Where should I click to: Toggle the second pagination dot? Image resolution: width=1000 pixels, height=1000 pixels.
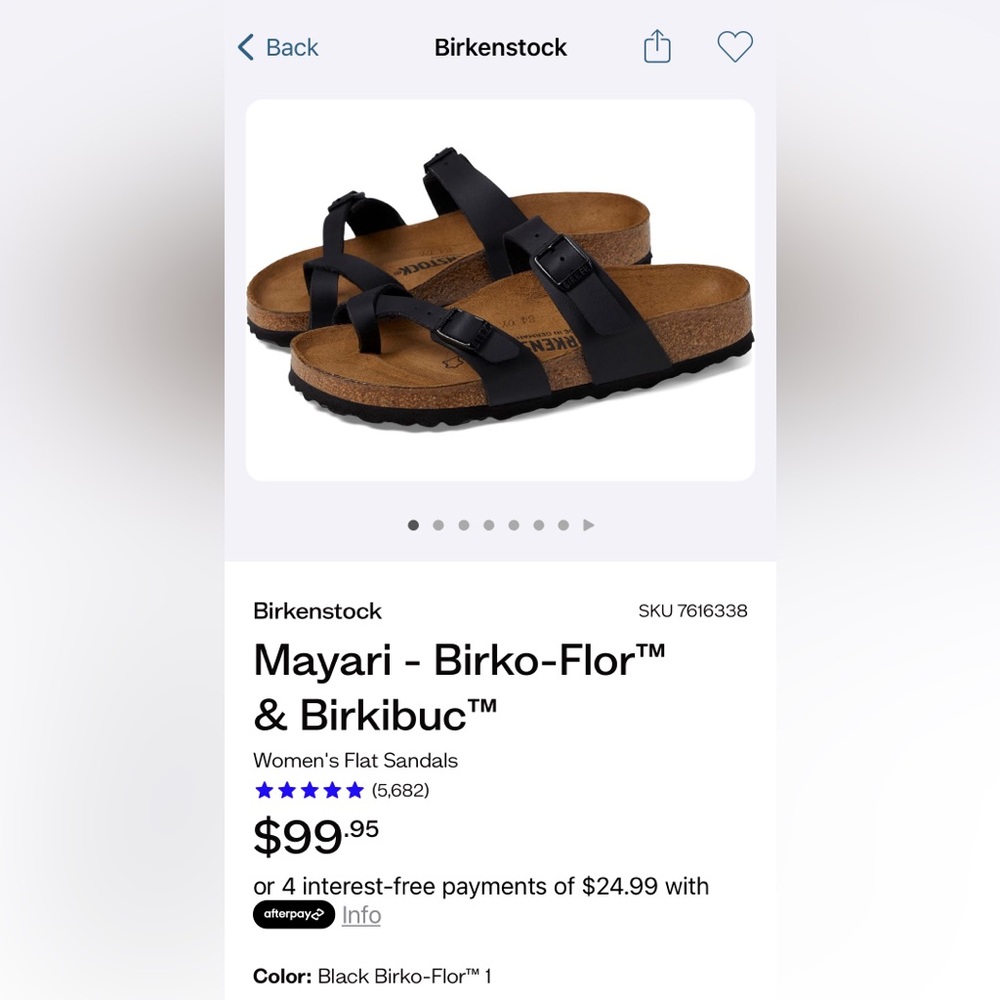[438, 524]
